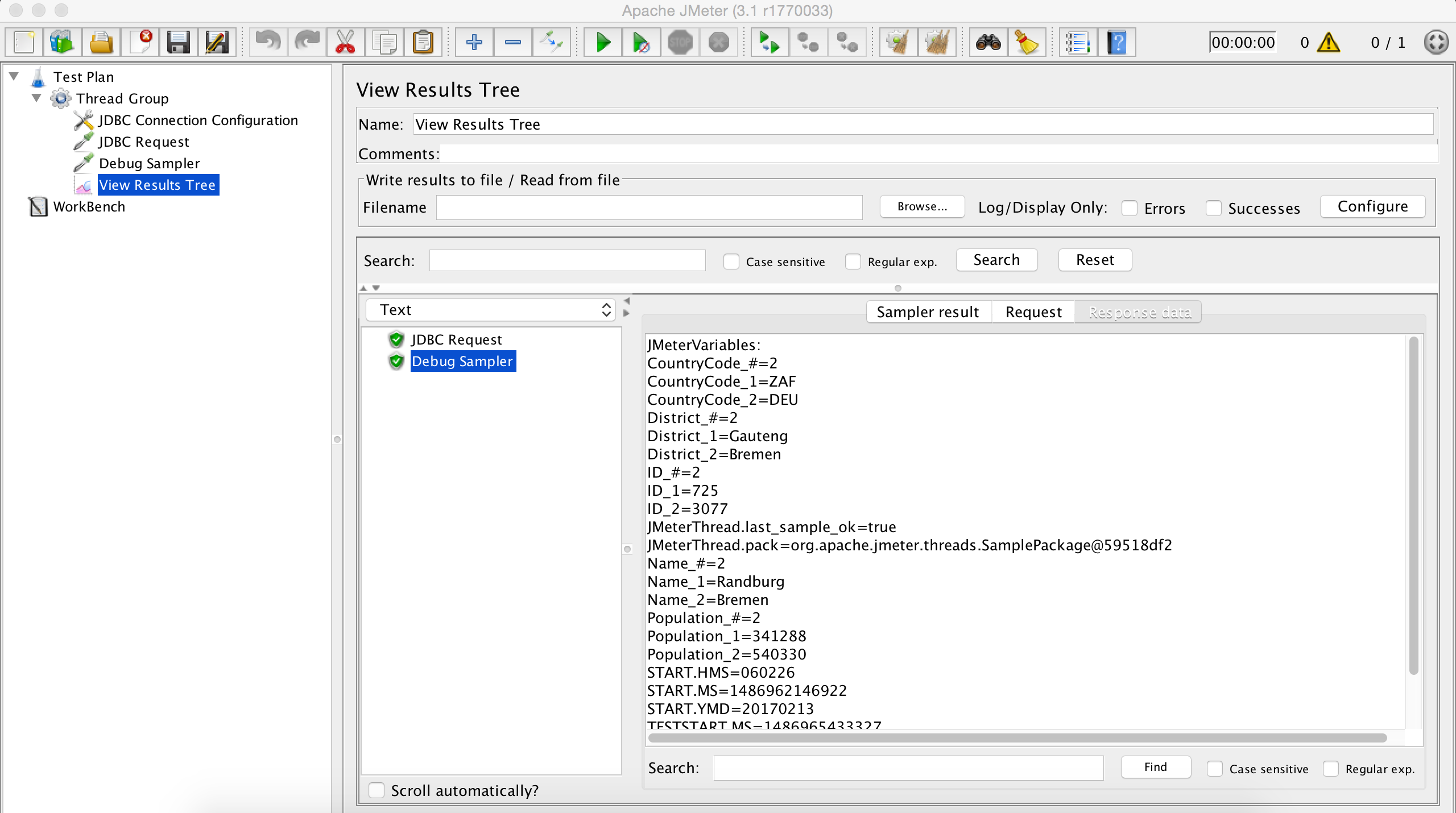
Task: Switch to the Response data tab
Action: click(1138, 312)
